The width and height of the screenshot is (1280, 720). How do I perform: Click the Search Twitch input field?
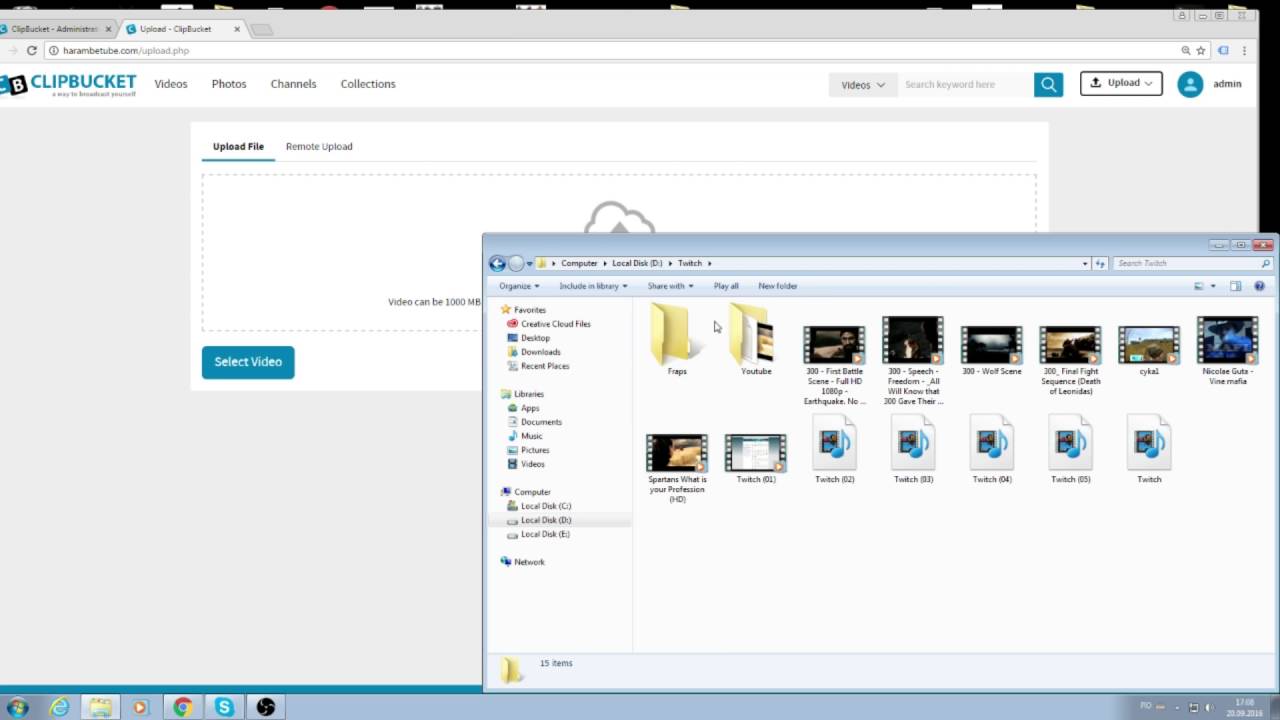(1192, 263)
